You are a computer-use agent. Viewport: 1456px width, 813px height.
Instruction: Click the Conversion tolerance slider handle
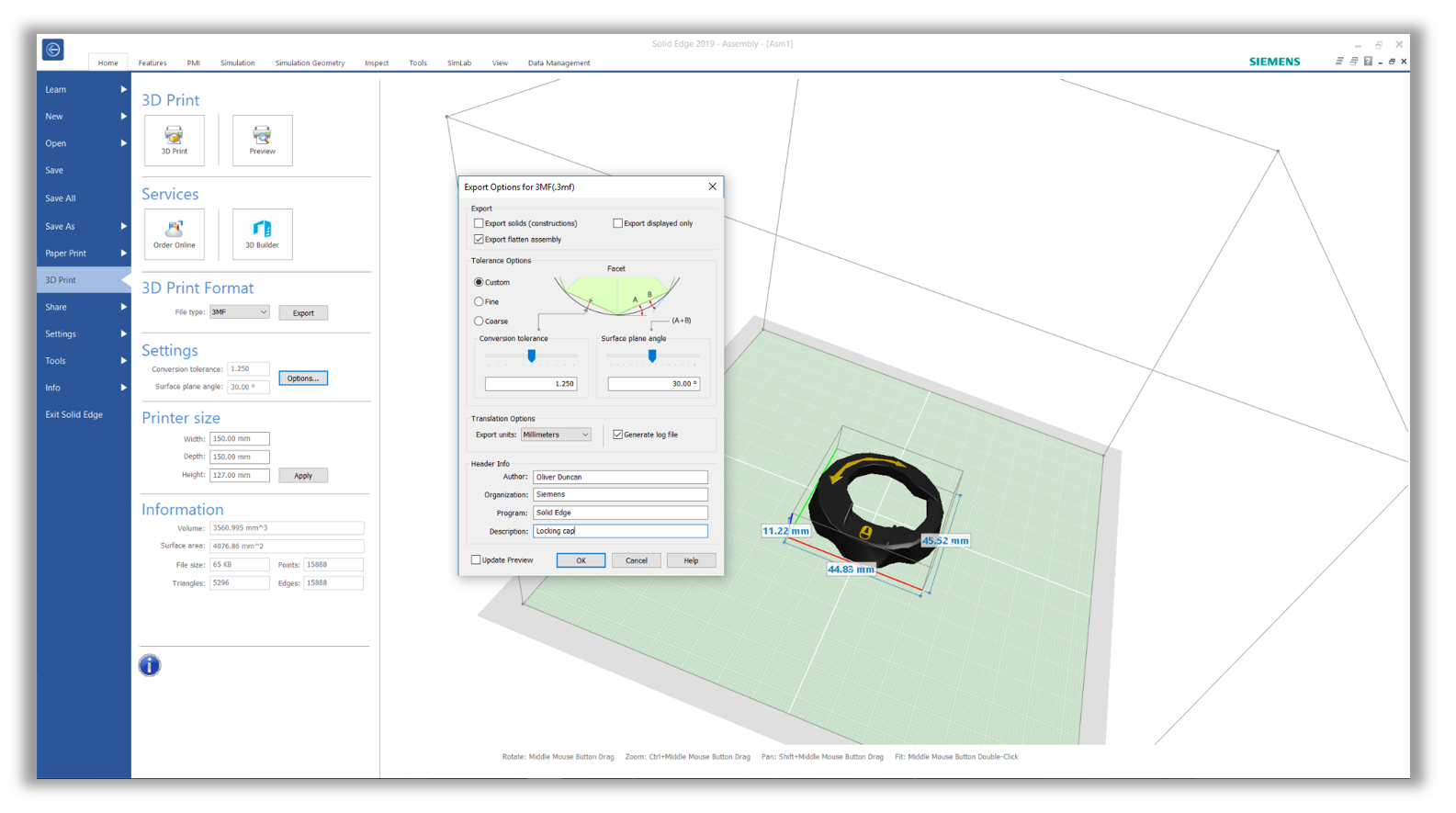pyautogui.click(x=531, y=356)
